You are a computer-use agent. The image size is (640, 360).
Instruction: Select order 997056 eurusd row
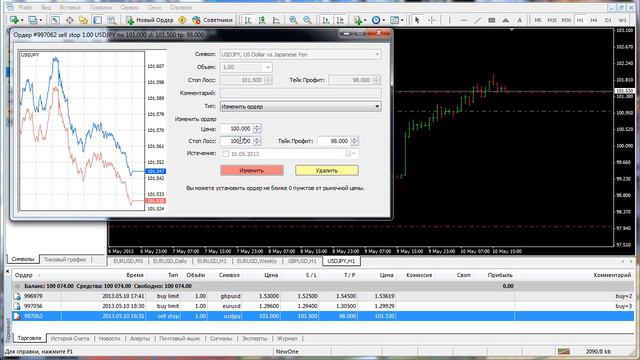(322, 306)
